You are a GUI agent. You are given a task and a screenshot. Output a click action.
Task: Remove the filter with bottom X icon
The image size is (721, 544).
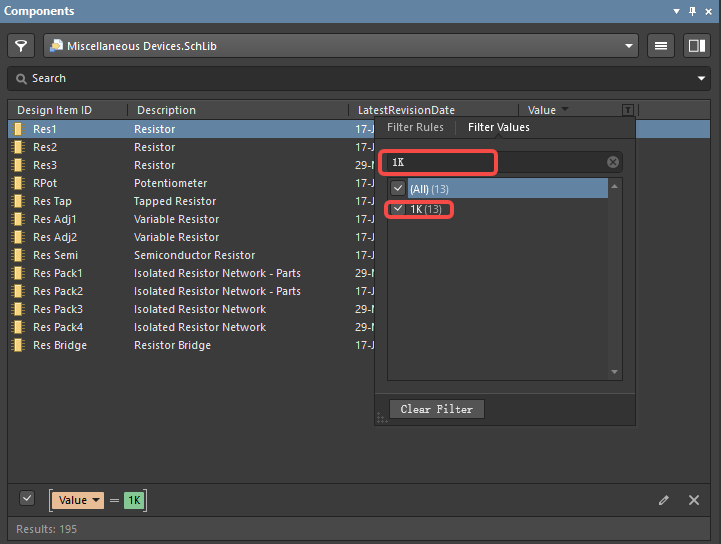point(694,500)
